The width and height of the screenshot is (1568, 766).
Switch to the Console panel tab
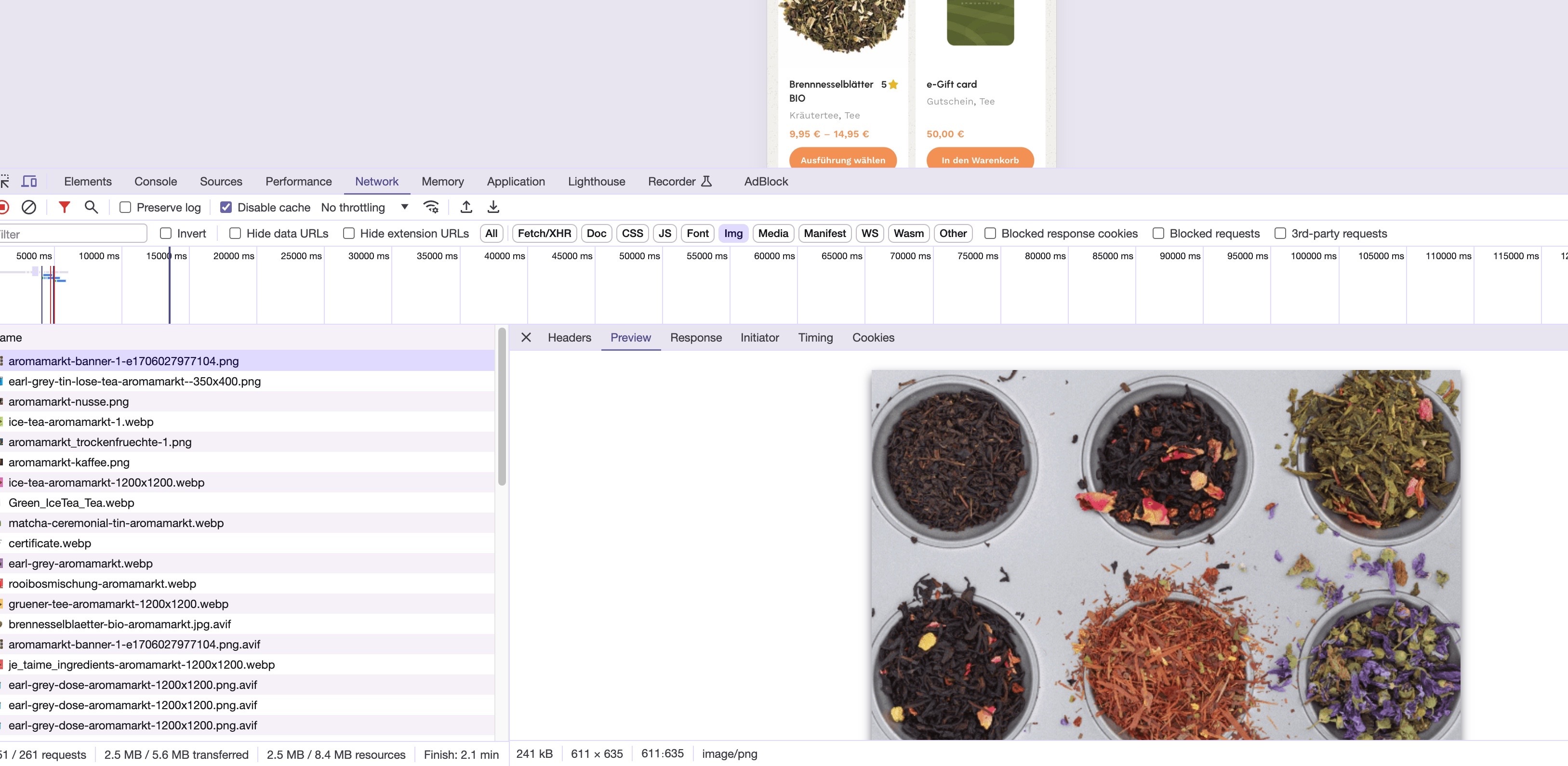point(155,181)
